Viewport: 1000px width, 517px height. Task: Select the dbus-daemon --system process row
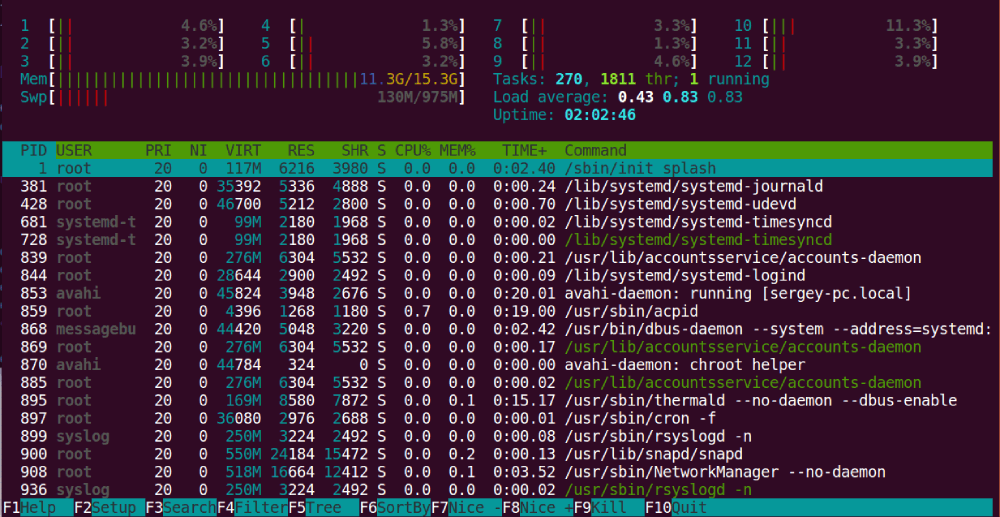pos(497,330)
